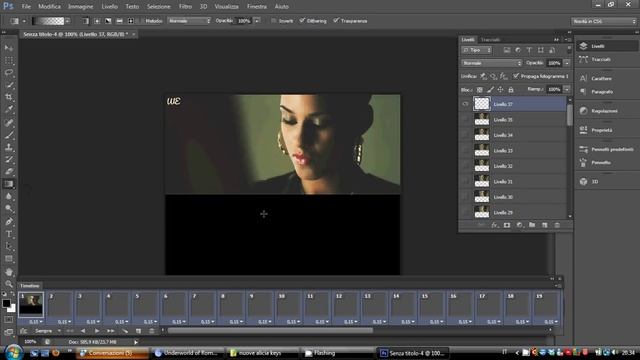
Task: Play the frame animation
Action: (97, 331)
